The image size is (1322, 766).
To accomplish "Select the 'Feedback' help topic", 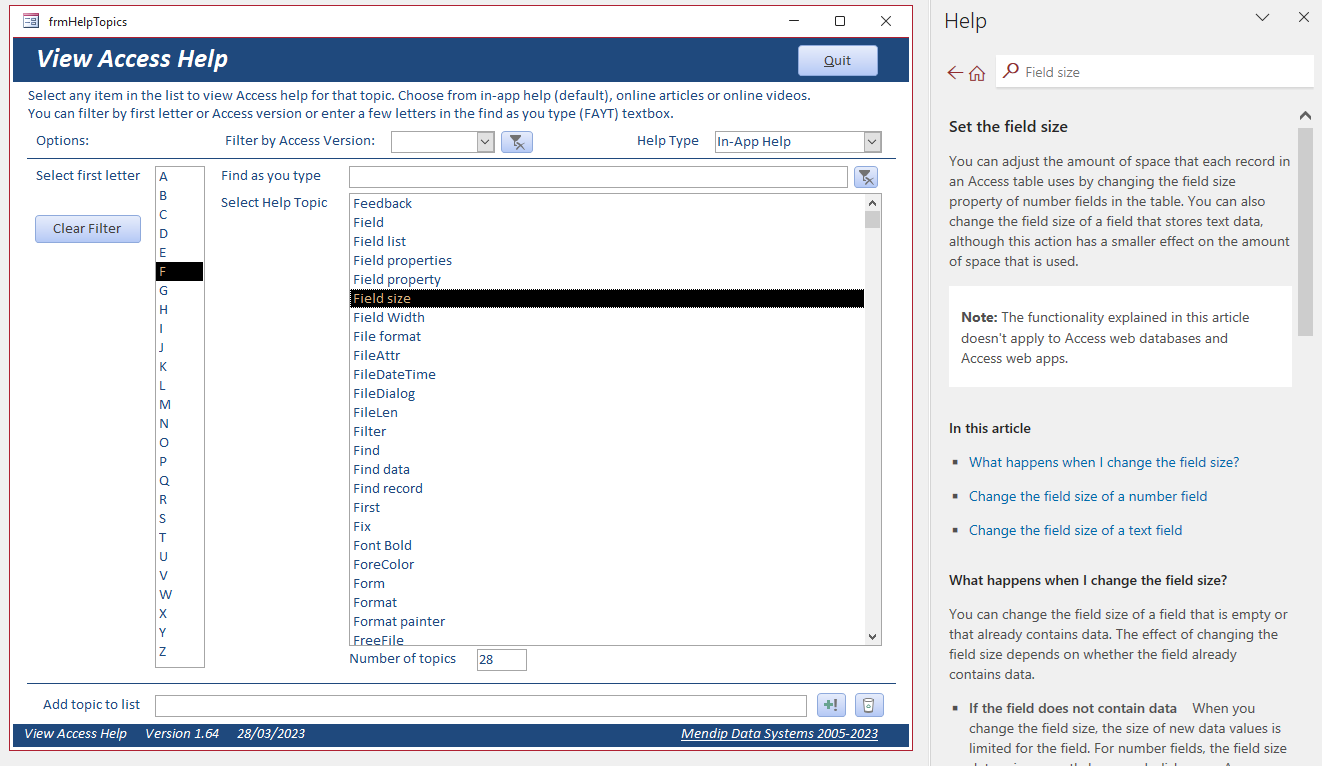I will pos(607,204).
